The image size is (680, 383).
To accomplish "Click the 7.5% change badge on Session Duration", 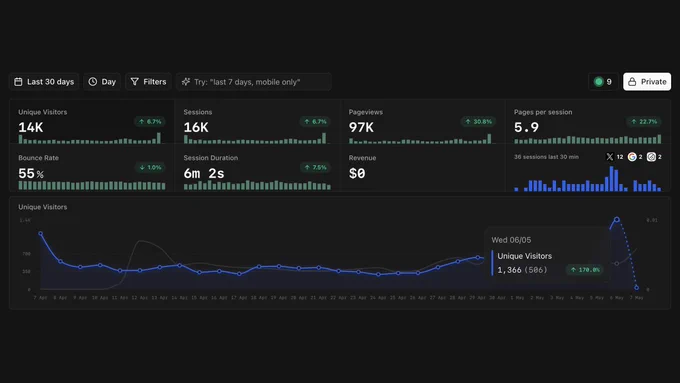I will click(x=315, y=167).
